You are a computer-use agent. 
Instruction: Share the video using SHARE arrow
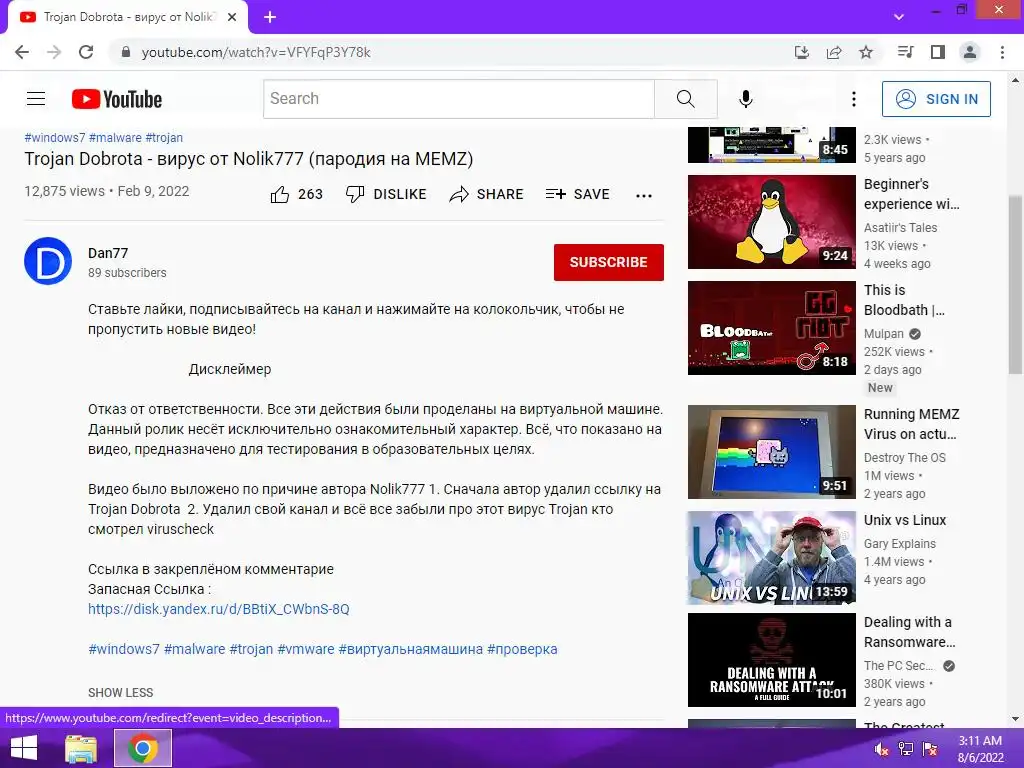(487, 194)
